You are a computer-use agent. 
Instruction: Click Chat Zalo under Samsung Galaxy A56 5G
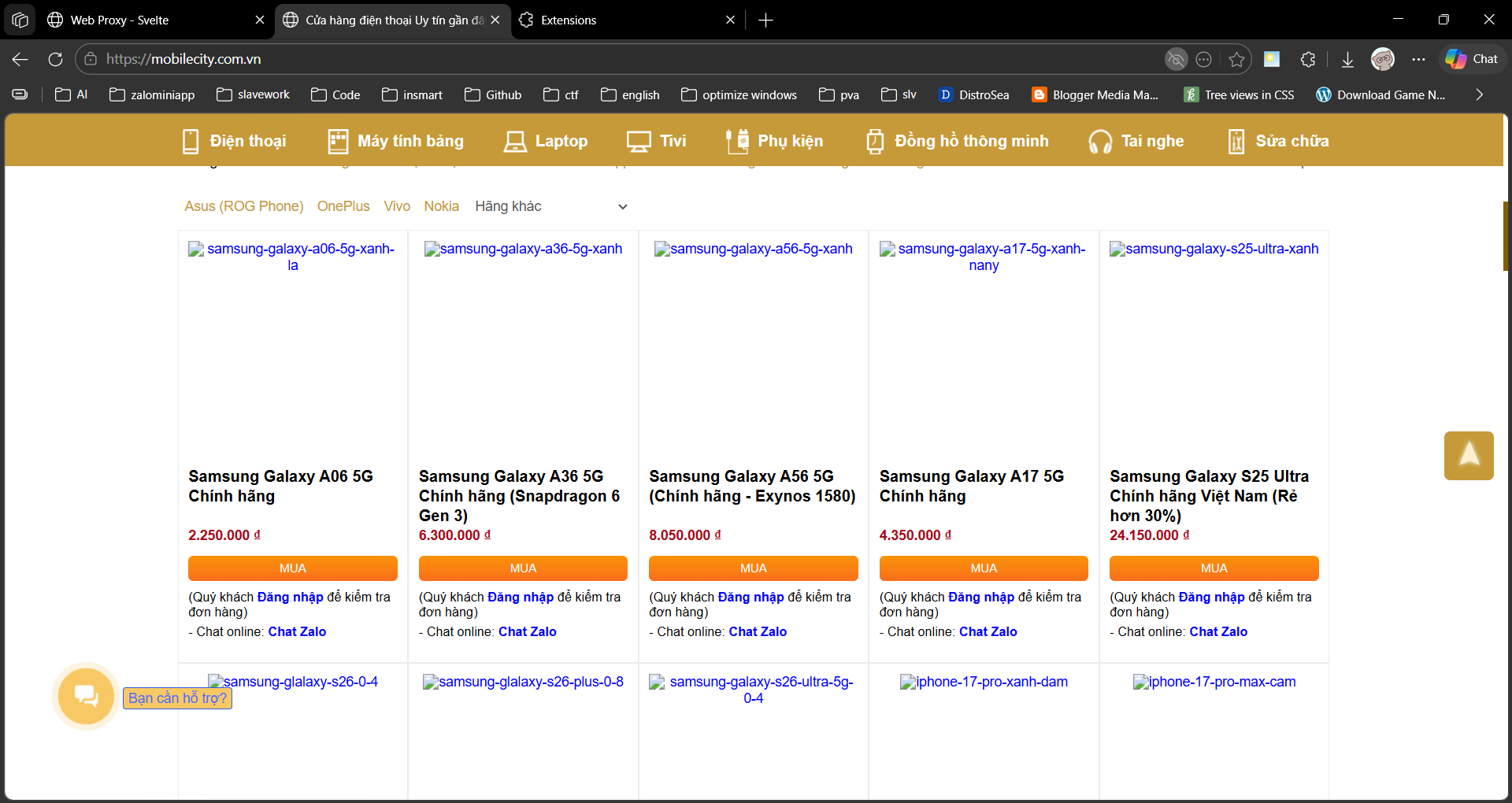click(758, 631)
